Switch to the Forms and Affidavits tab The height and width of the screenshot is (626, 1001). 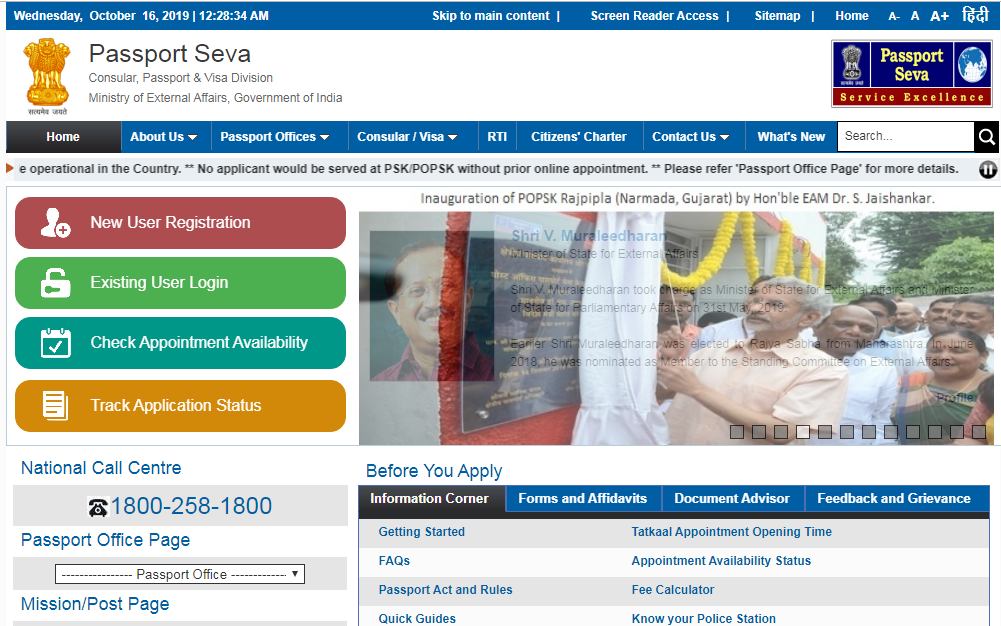(x=583, y=498)
